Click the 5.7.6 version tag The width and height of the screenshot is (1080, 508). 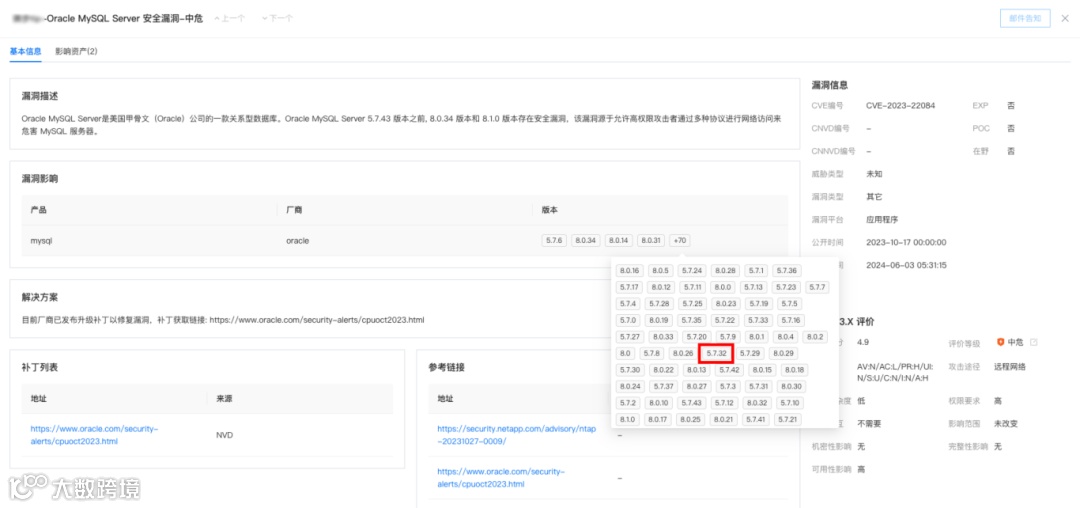[554, 240]
